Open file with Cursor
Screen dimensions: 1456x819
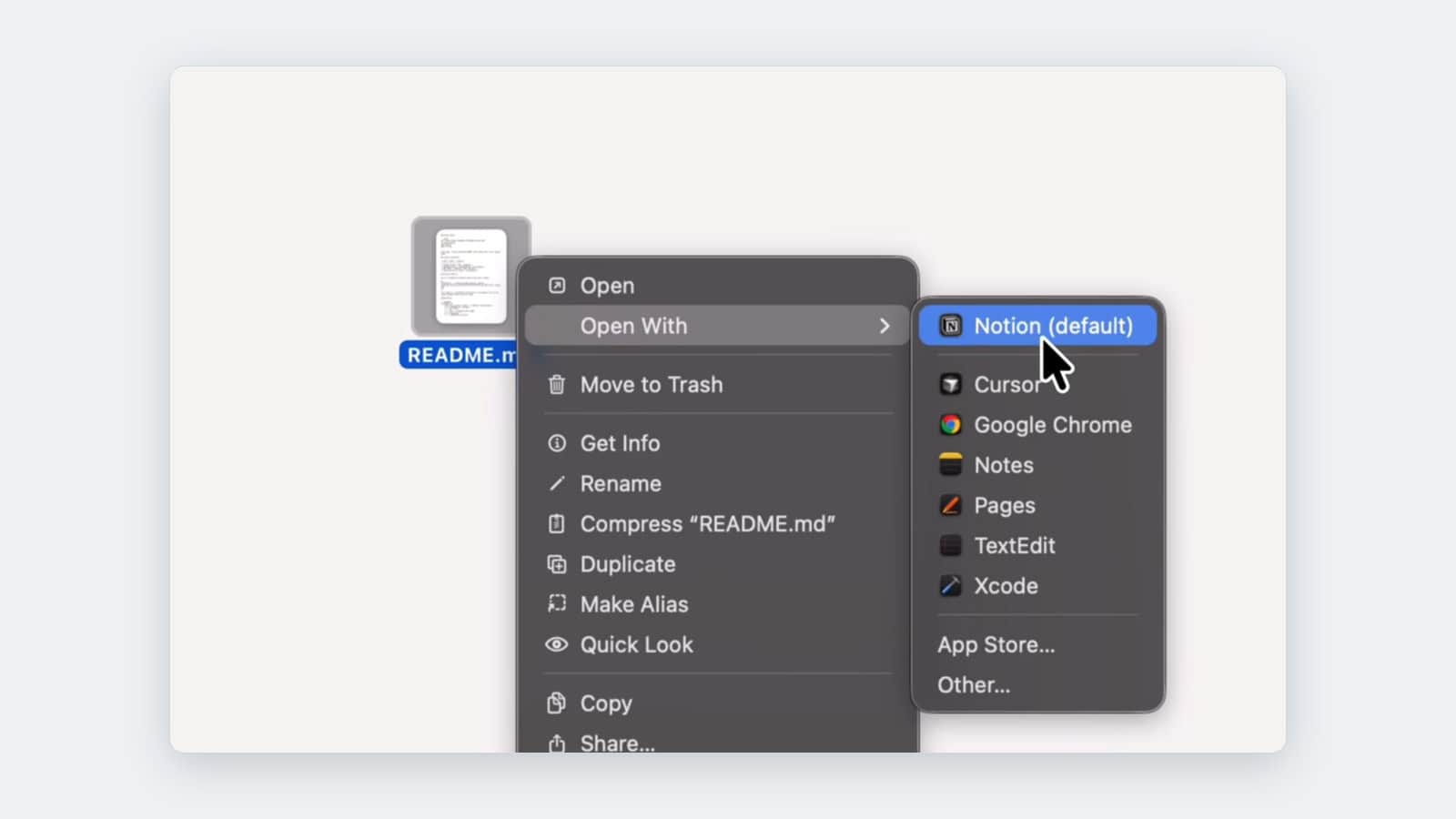pos(1037,384)
